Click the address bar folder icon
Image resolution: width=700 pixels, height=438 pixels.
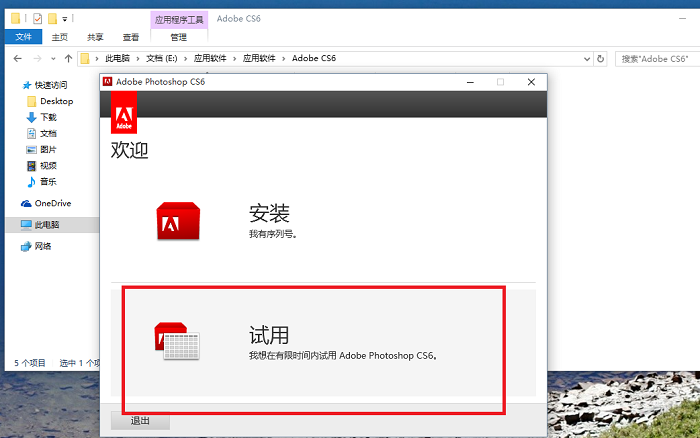[85, 58]
